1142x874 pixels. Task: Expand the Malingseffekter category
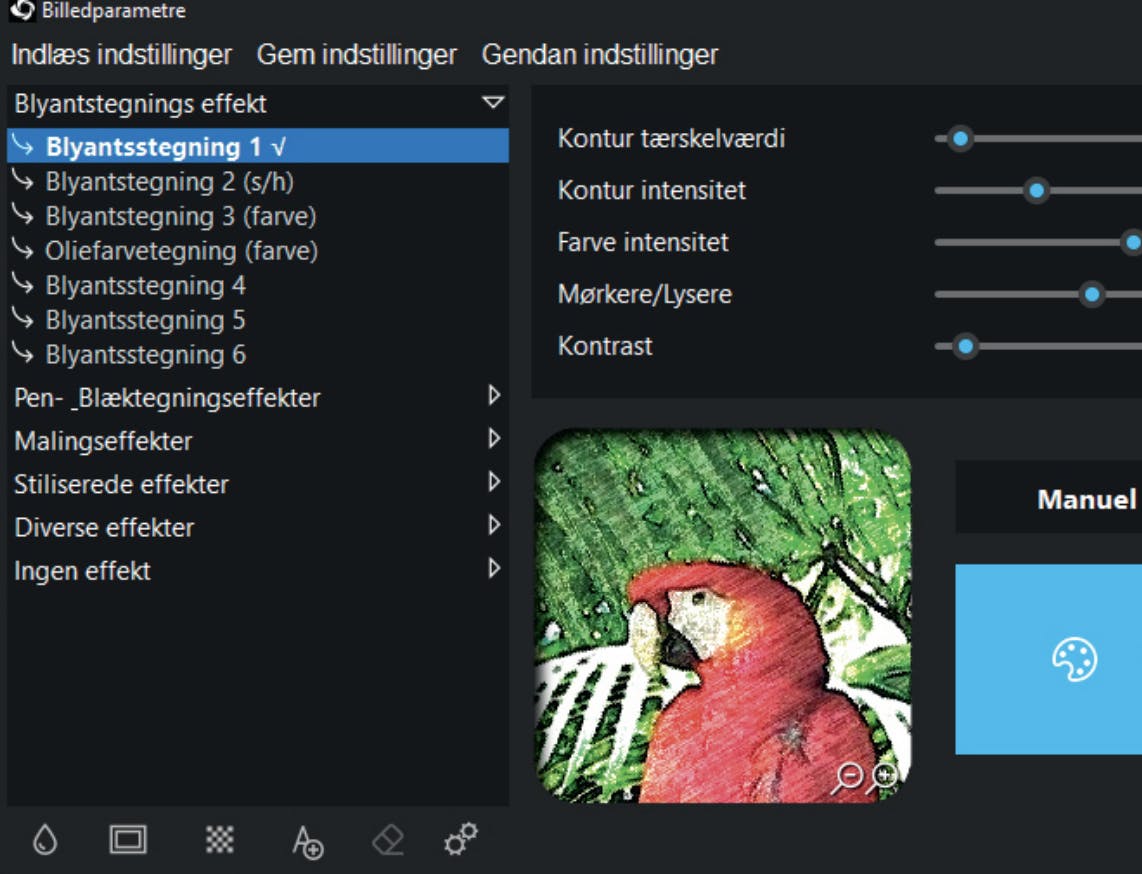[494, 439]
